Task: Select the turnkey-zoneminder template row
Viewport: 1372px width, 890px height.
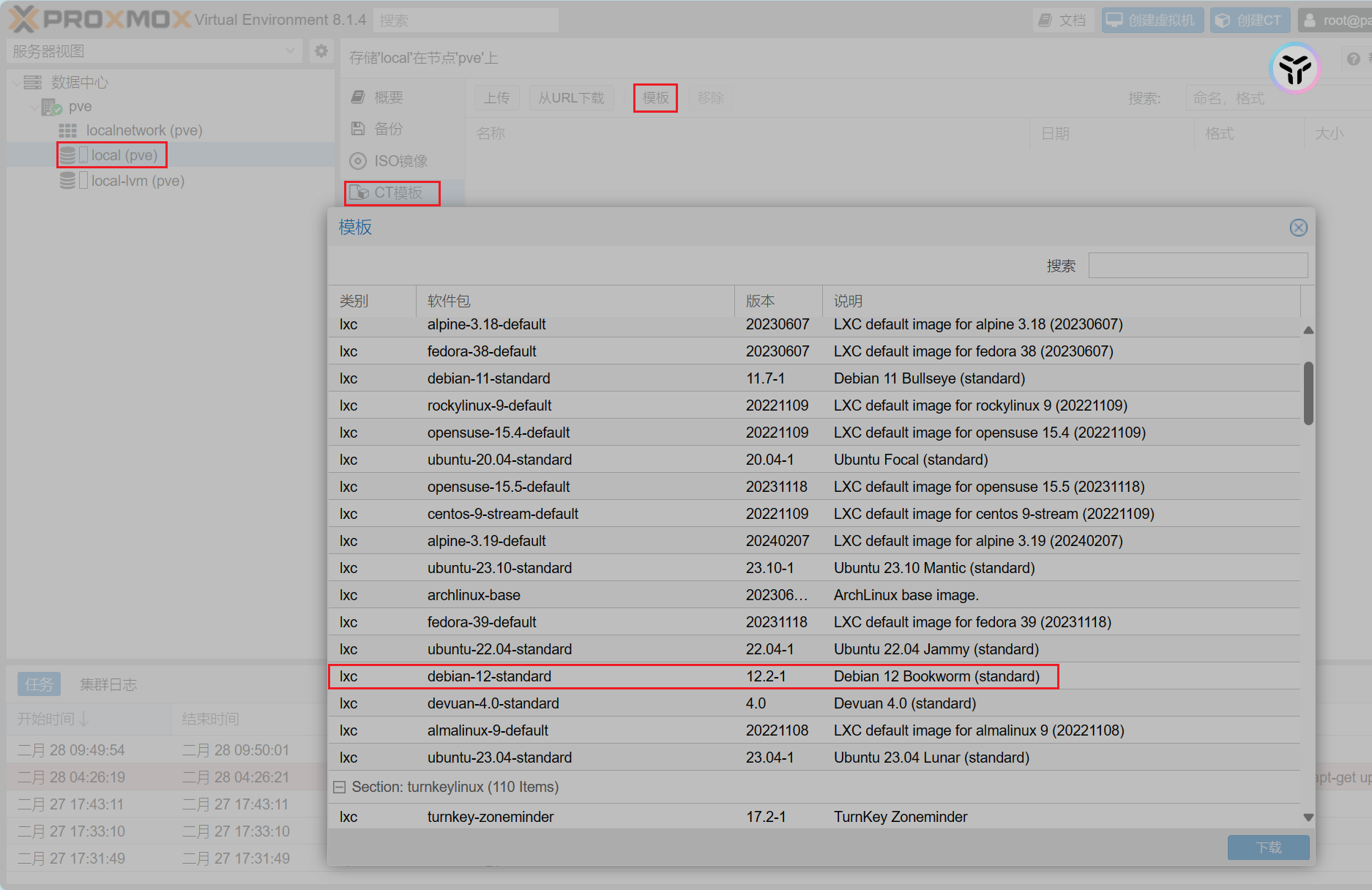Action: pyautogui.click(x=814, y=817)
